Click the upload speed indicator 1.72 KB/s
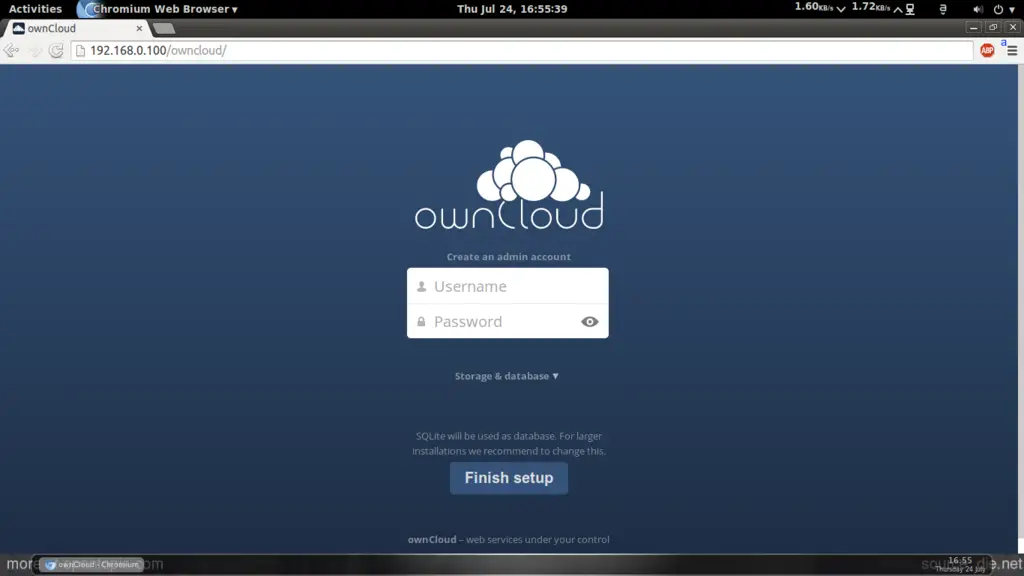Viewport: 1024px width, 576px height. (877, 8)
